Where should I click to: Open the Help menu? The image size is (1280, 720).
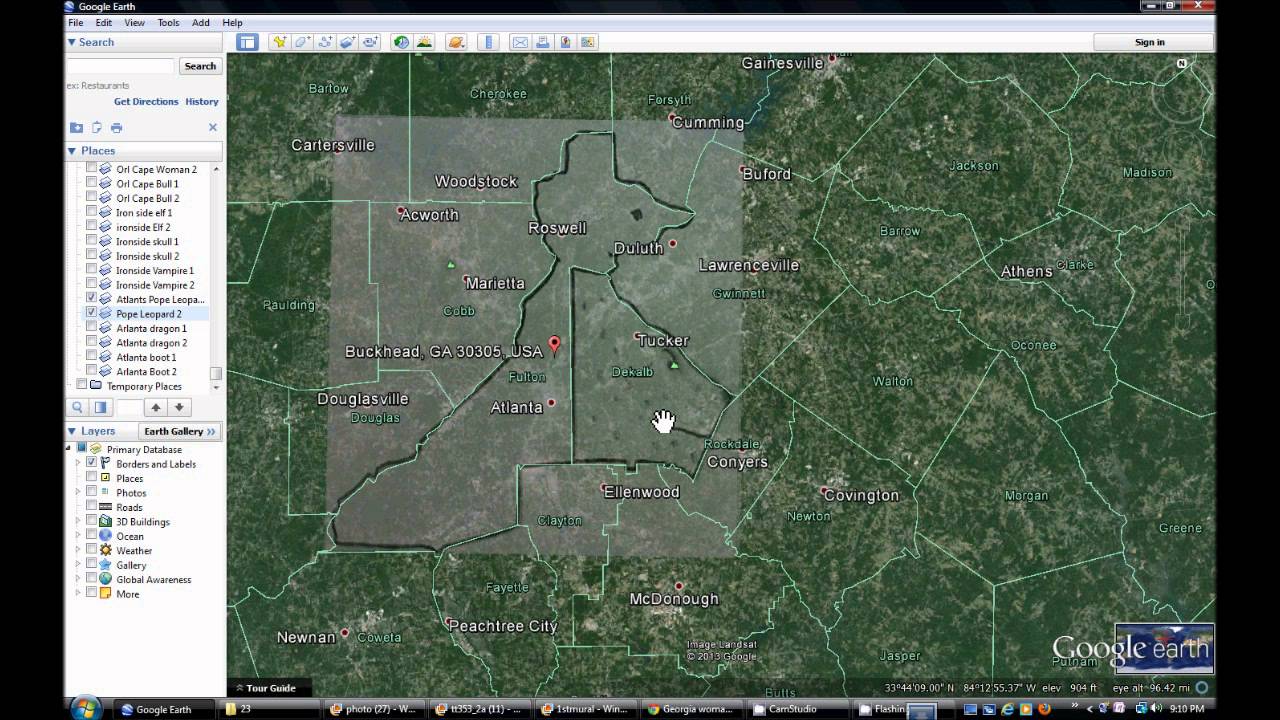[x=232, y=22]
